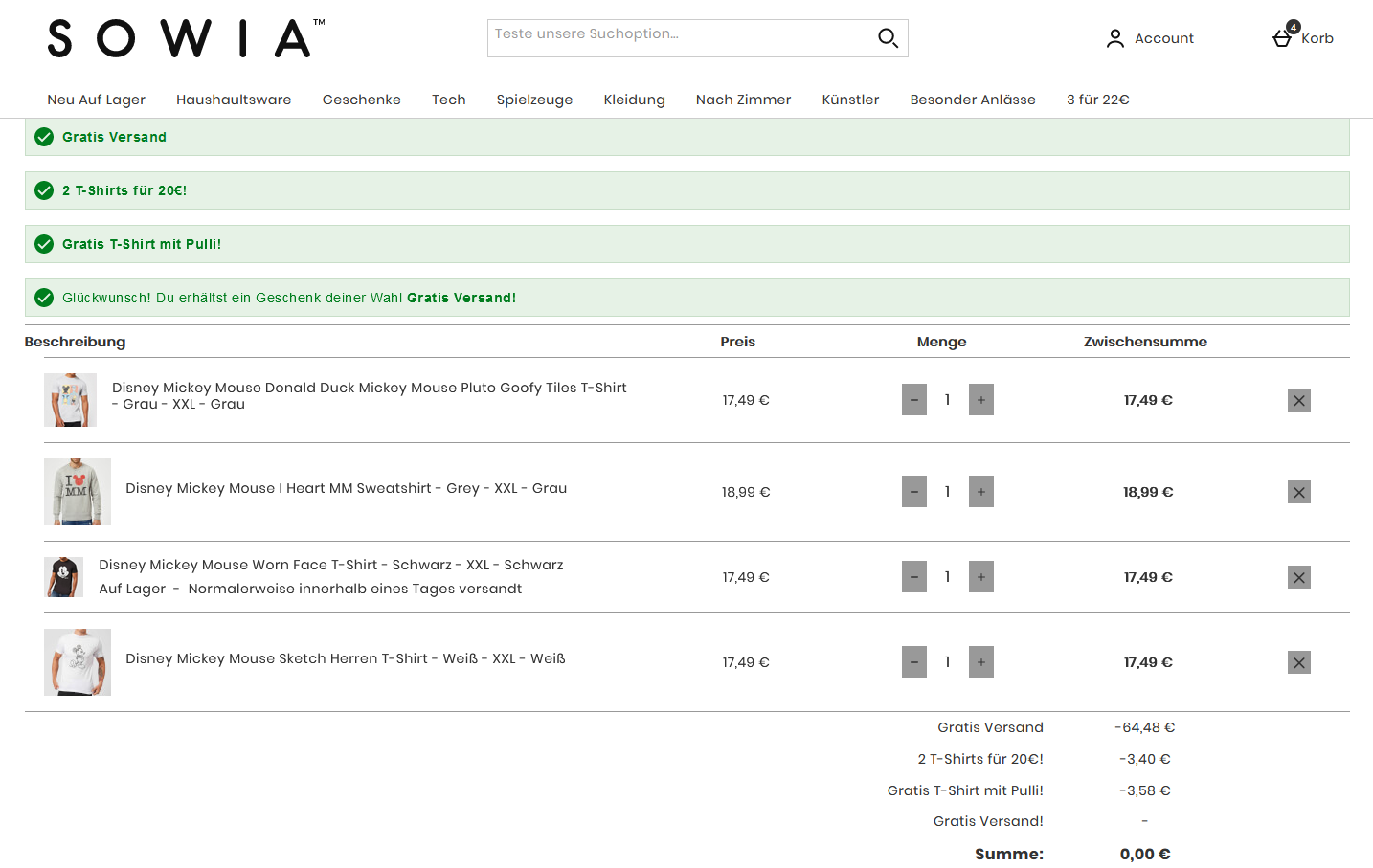1373x868 pixels.
Task: Increase quantity of Worn Face T-Shirt
Action: 980,577
